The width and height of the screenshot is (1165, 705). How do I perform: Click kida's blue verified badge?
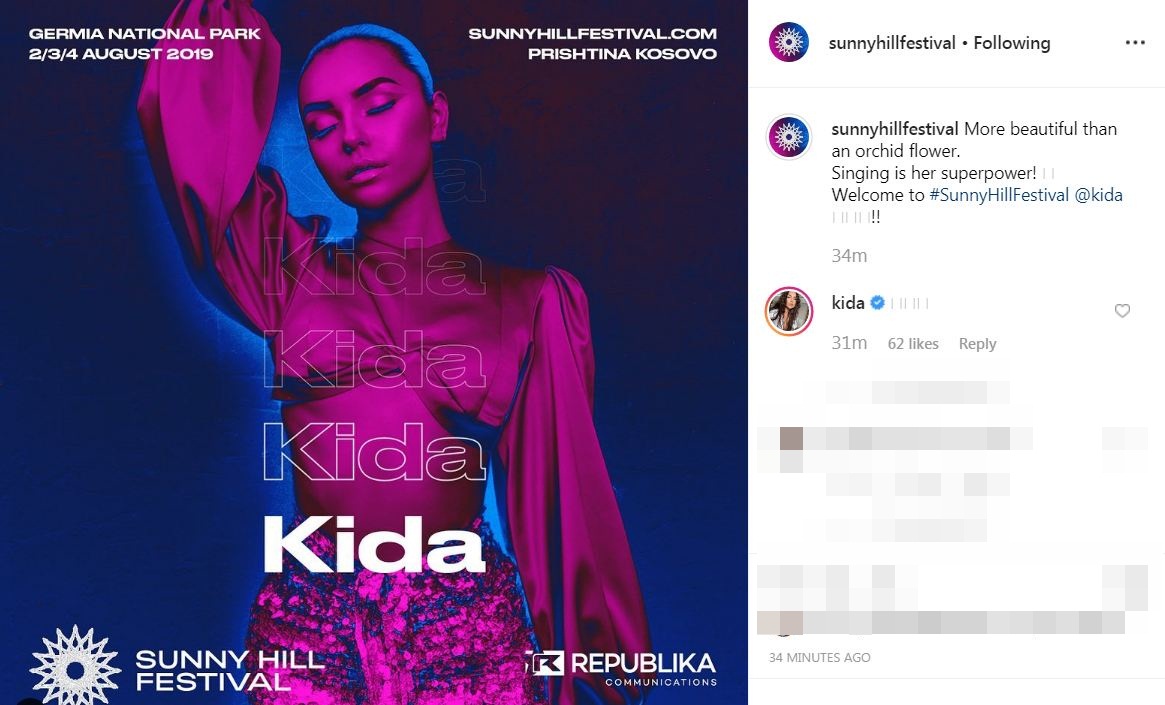877,302
